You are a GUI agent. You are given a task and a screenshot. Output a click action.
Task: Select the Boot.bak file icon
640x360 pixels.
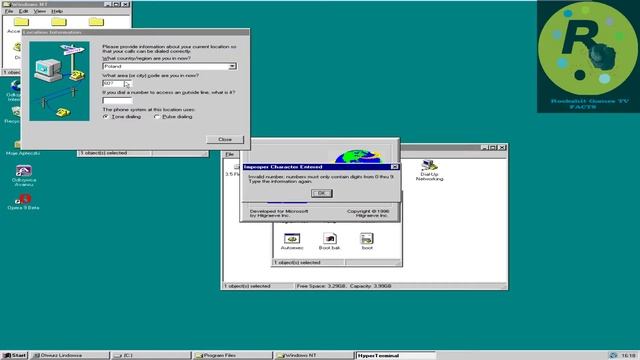pos(329,241)
